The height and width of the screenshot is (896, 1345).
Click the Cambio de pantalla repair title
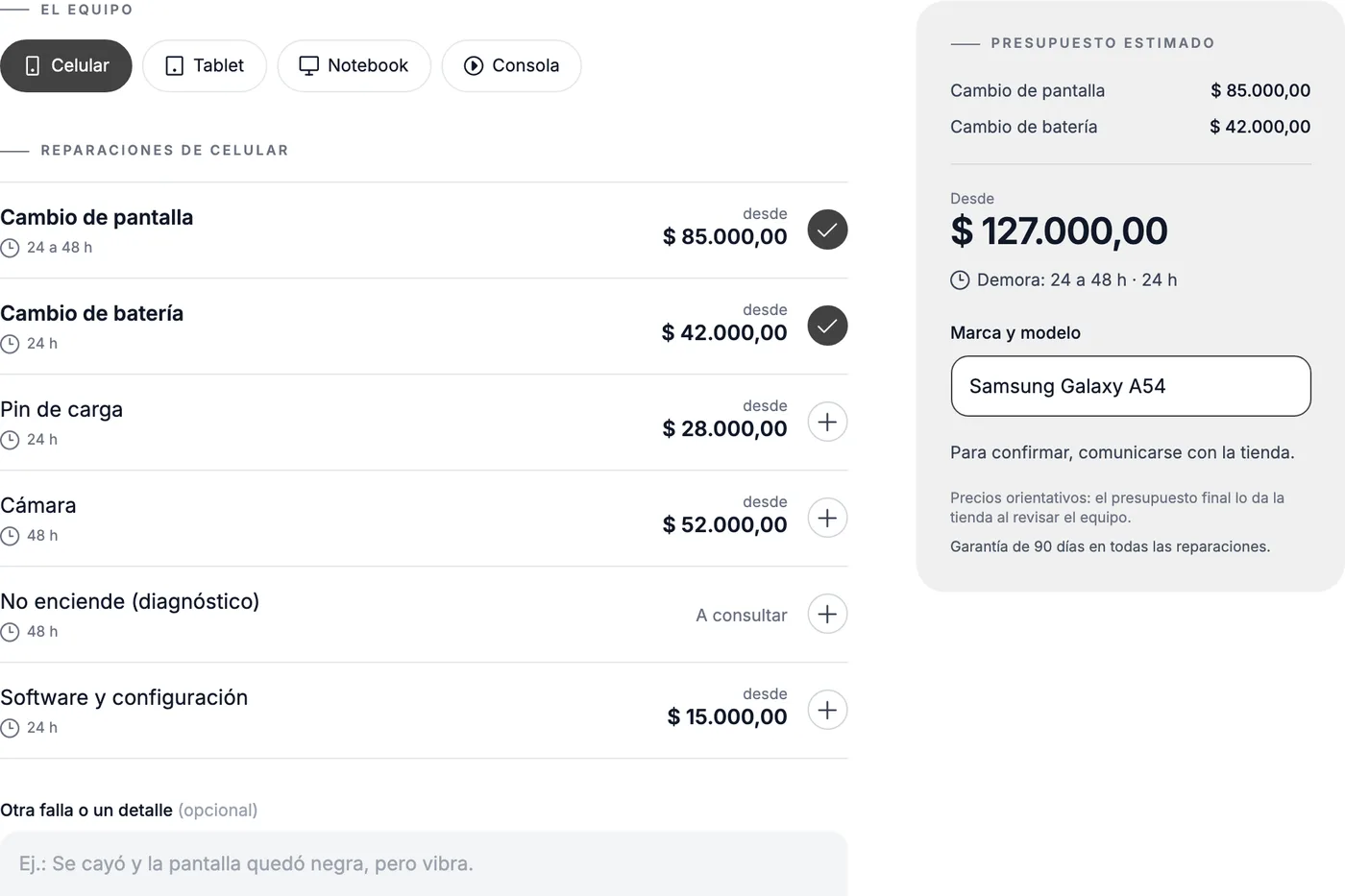(96, 217)
